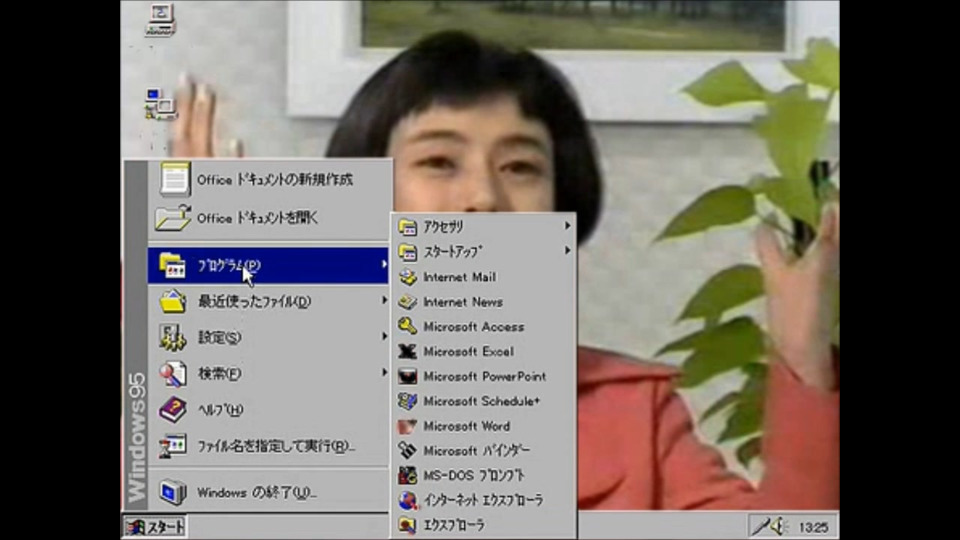Image resolution: width=960 pixels, height=540 pixels.
Task: Click the Find (検索) magnifier icon
Action: point(173,373)
